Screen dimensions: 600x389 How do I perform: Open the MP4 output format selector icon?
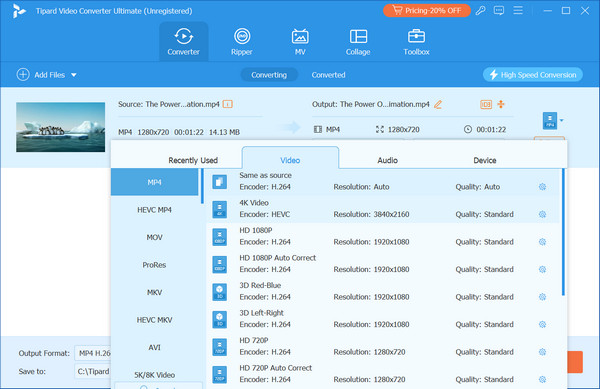tap(550, 120)
